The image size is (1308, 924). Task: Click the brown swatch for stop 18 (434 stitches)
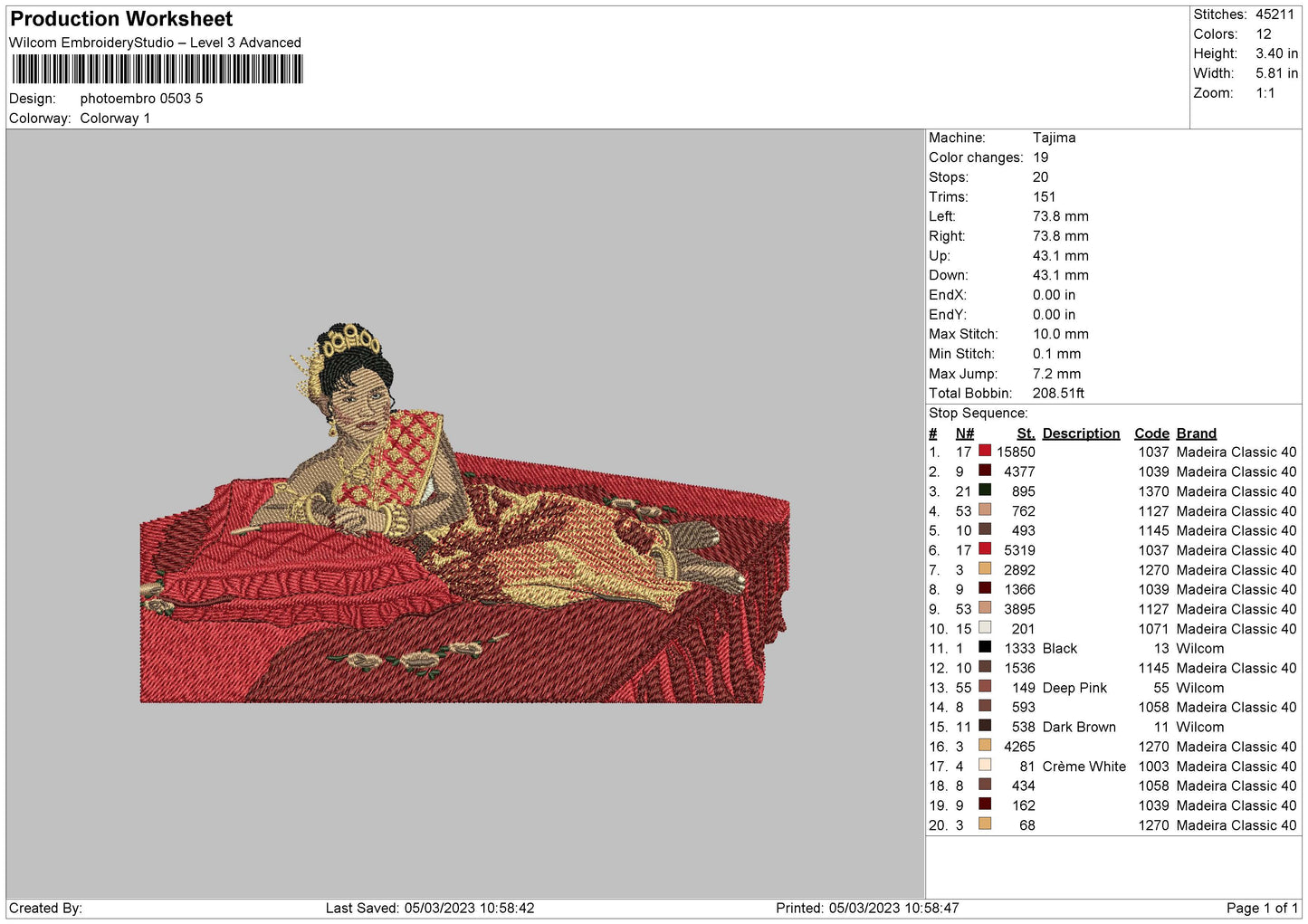(x=985, y=785)
